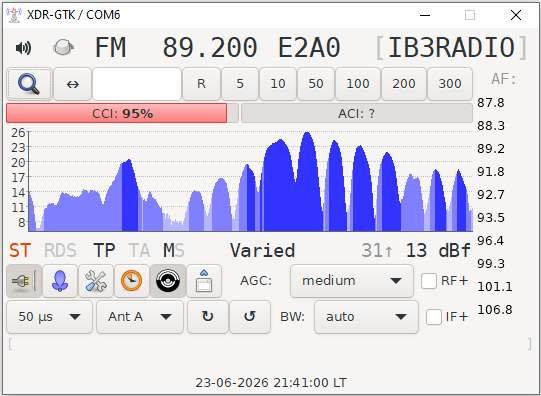
Task: Click the ACI indicator bar
Action: point(356,113)
